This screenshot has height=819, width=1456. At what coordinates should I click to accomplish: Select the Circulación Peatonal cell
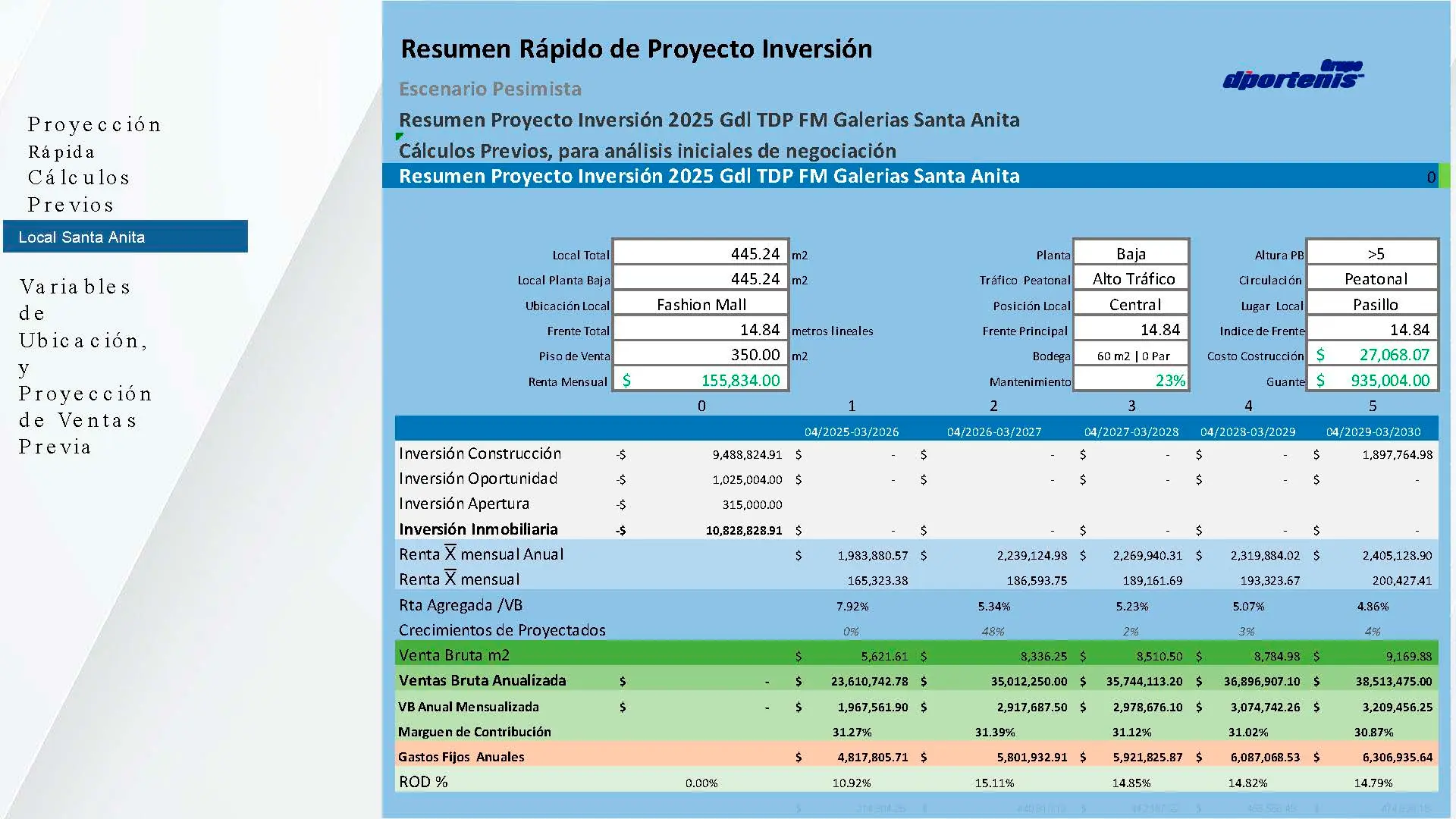[1373, 279]
